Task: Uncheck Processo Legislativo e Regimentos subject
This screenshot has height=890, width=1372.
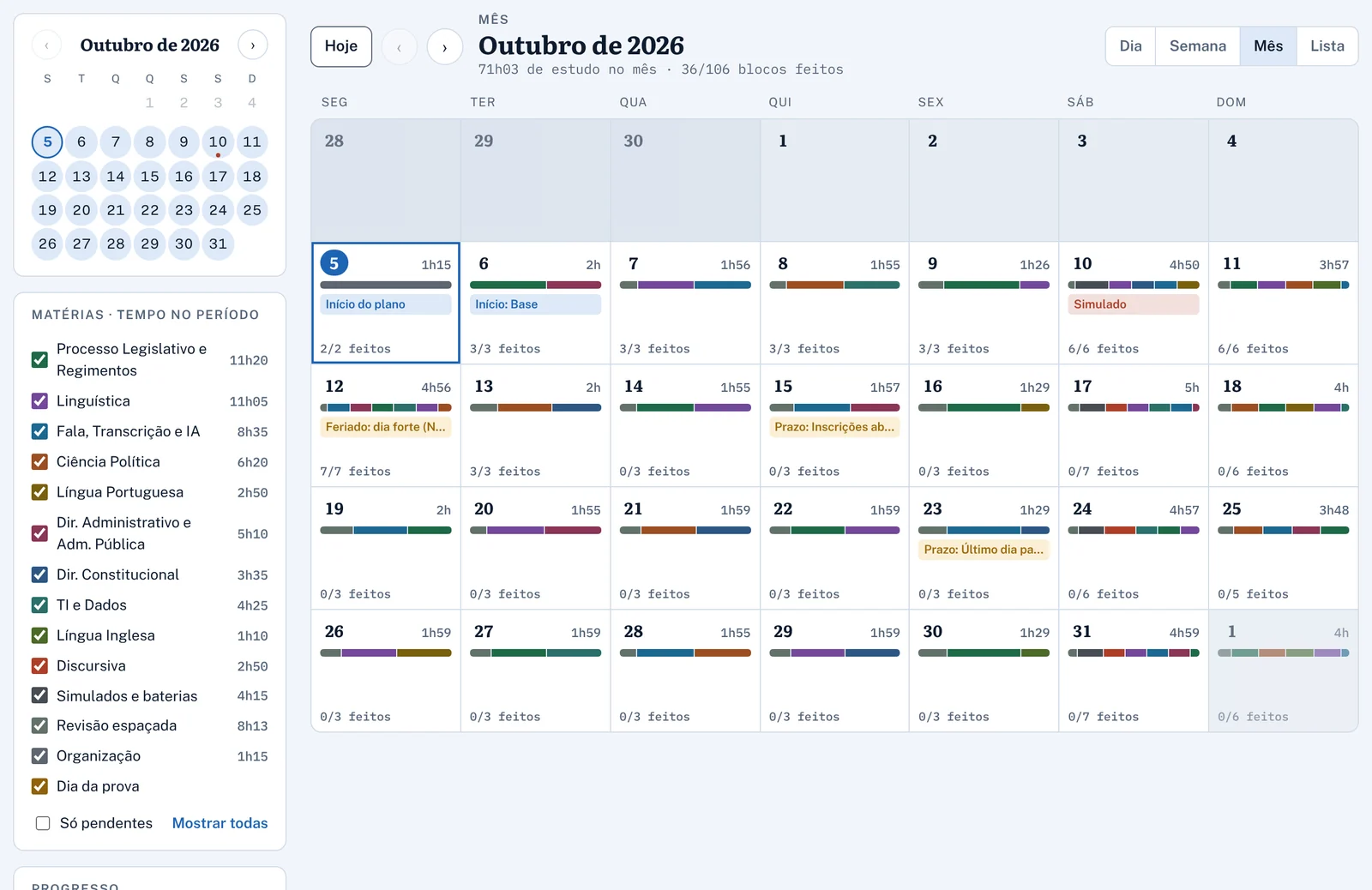Action: pyautogui.click(x=39, y=360)
